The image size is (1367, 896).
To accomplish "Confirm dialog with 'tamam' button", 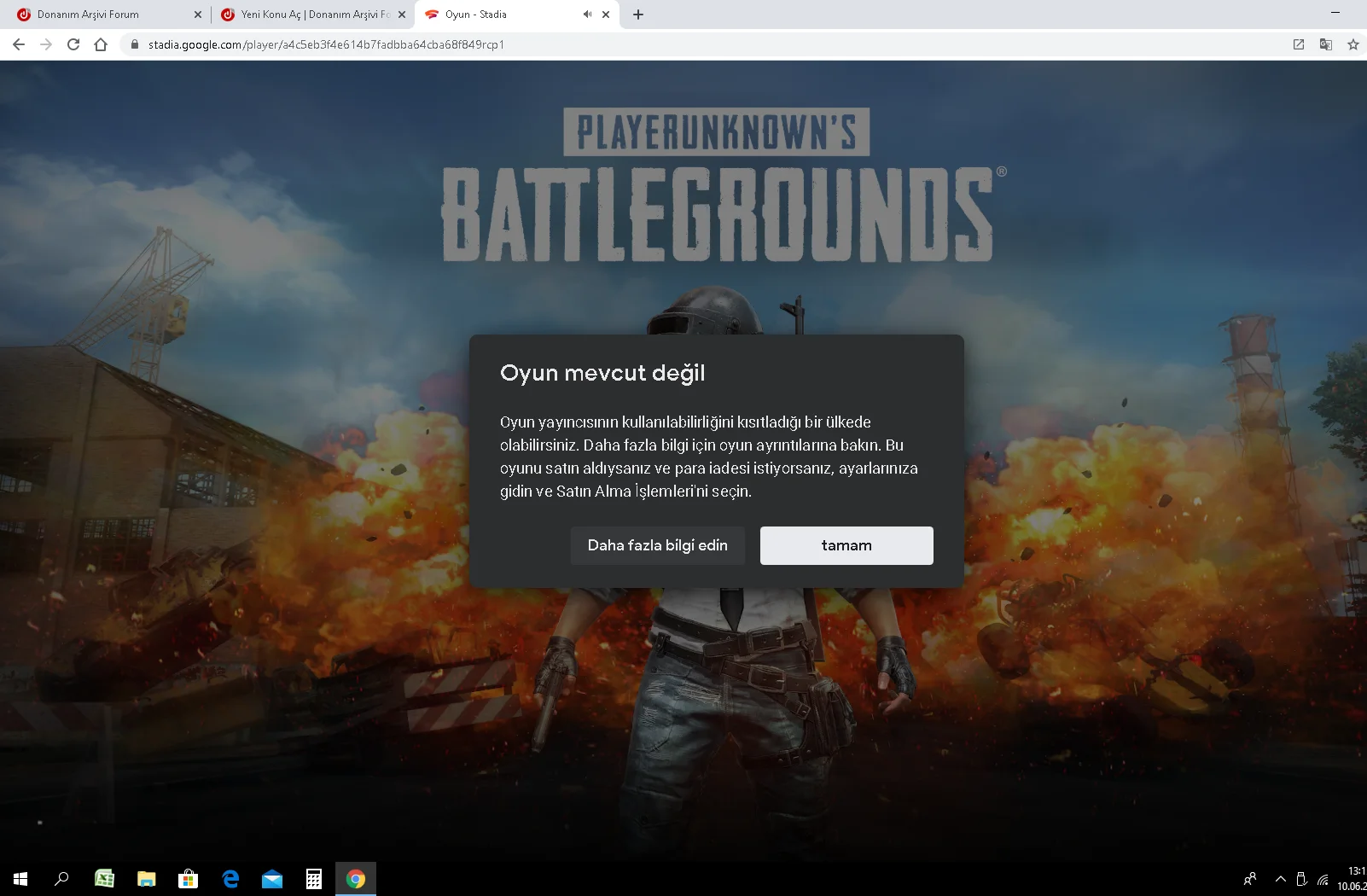I will [846, 545].
